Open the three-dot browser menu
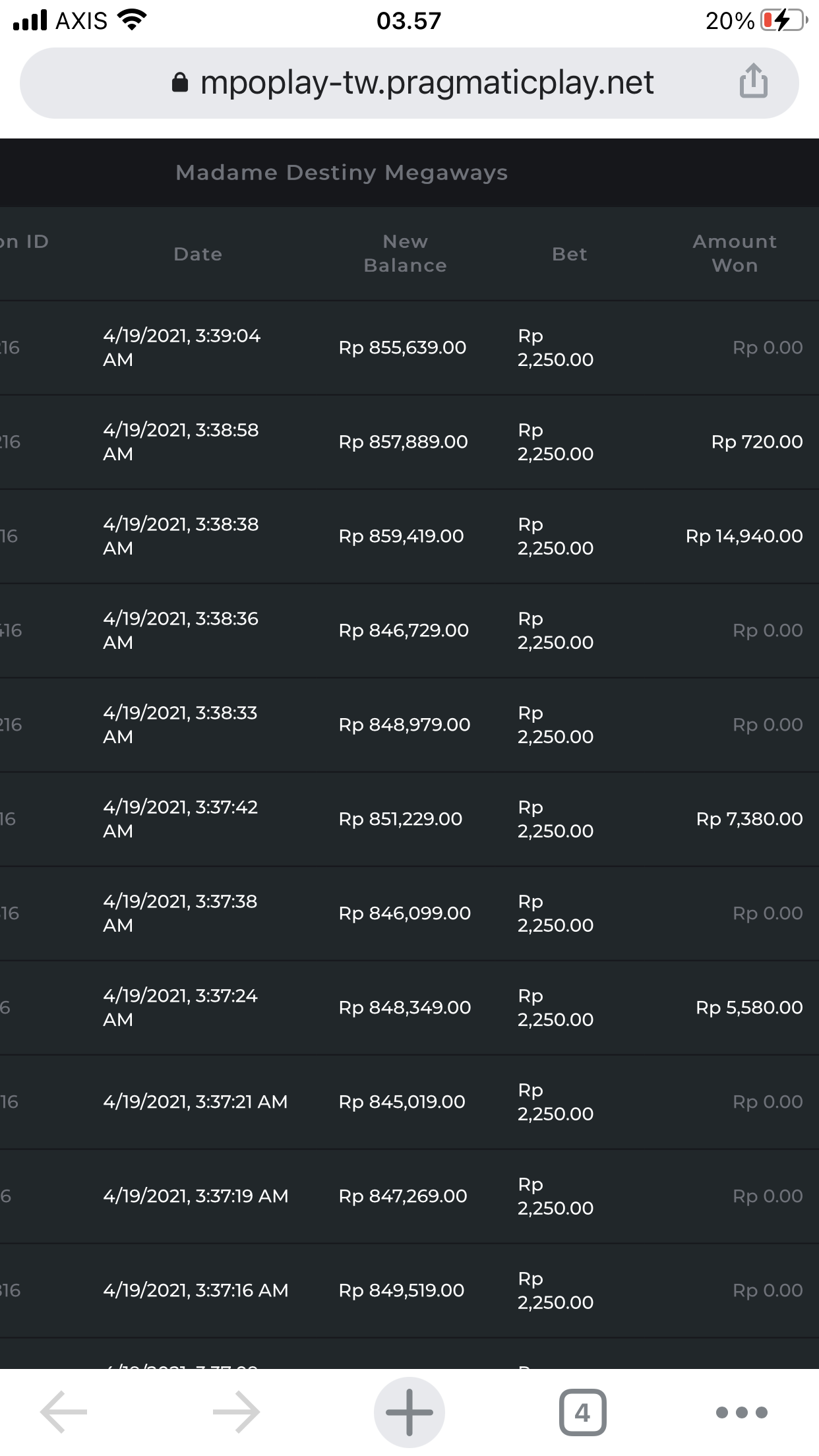 tap(742, 1412)
